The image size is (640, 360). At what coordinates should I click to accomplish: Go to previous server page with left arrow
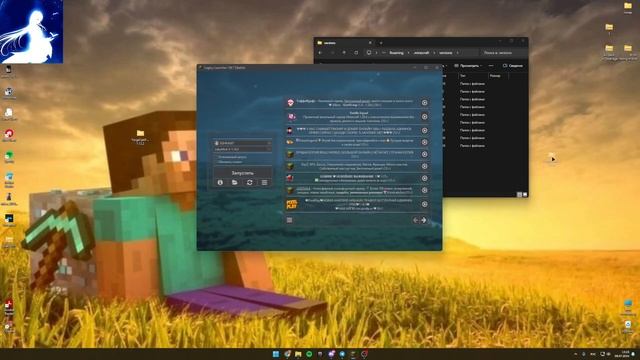(x=416, y=220)
